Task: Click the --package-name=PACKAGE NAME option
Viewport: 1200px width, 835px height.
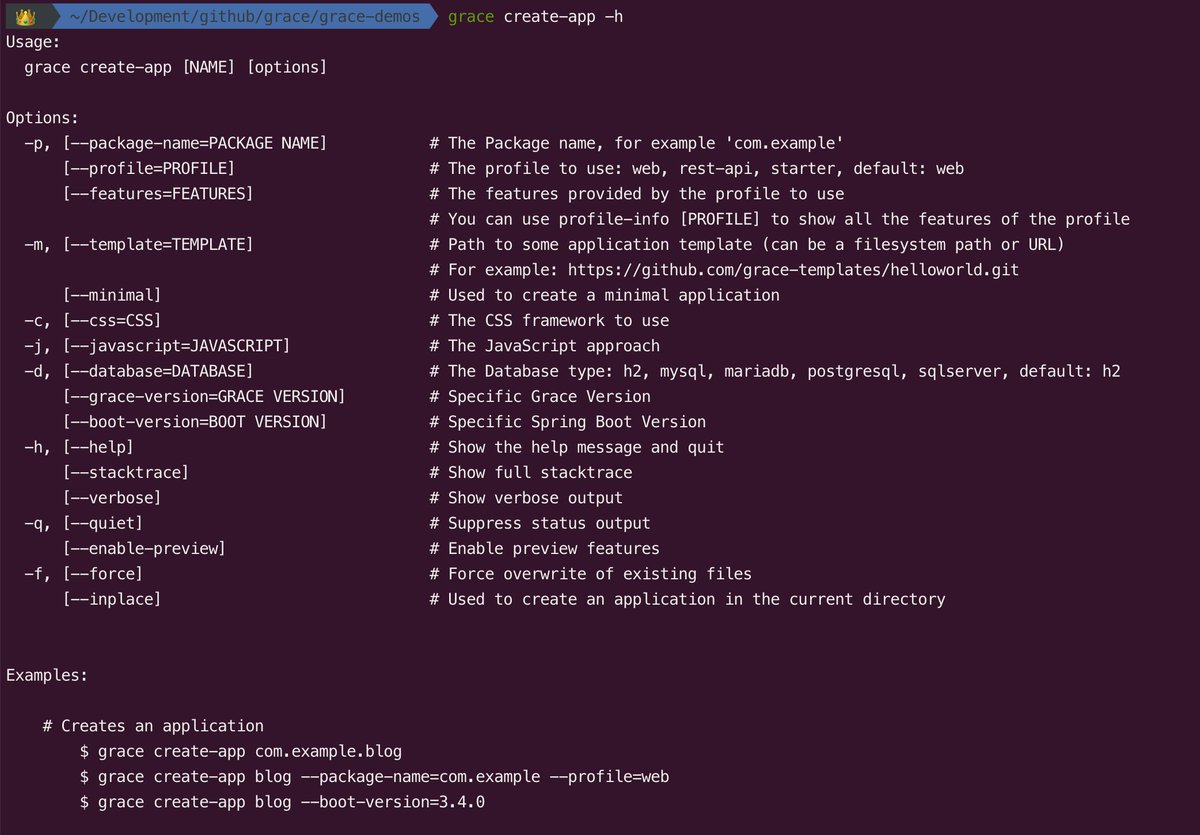Action: [194, 143]
